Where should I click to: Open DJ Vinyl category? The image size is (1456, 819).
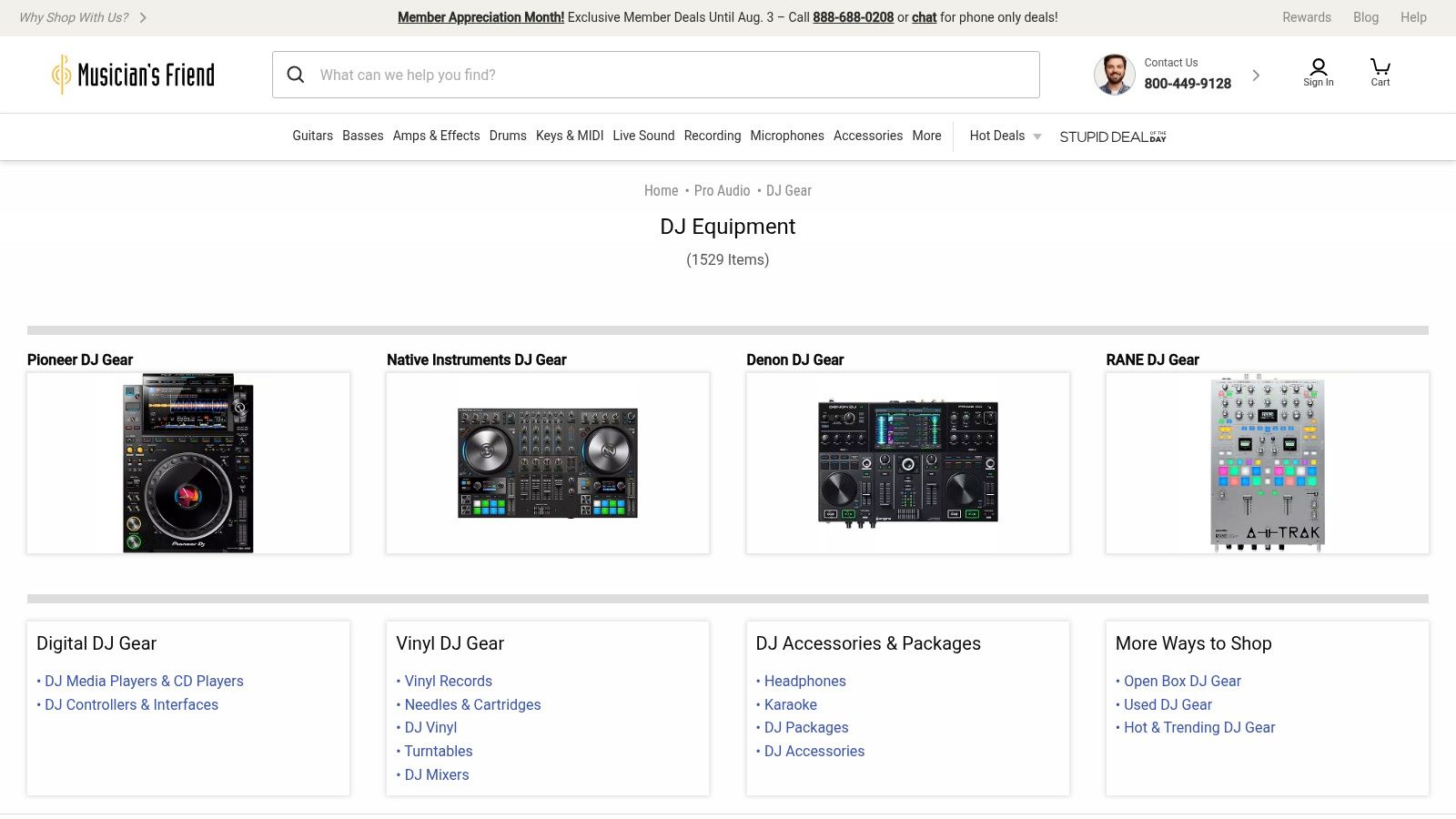click(430, 727)
